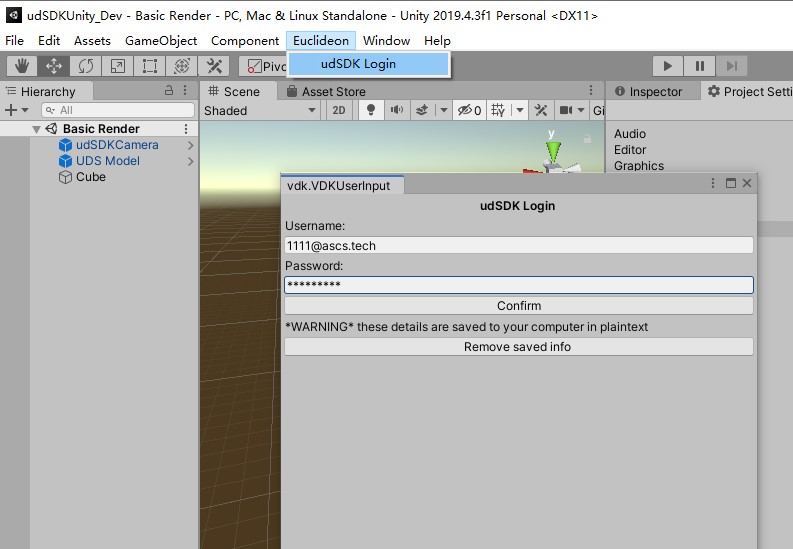Select udSDKCamera in Hierarchy
The height and width of the screenshot is (549, 793).
pyautogui.click(x=117, y=145)
